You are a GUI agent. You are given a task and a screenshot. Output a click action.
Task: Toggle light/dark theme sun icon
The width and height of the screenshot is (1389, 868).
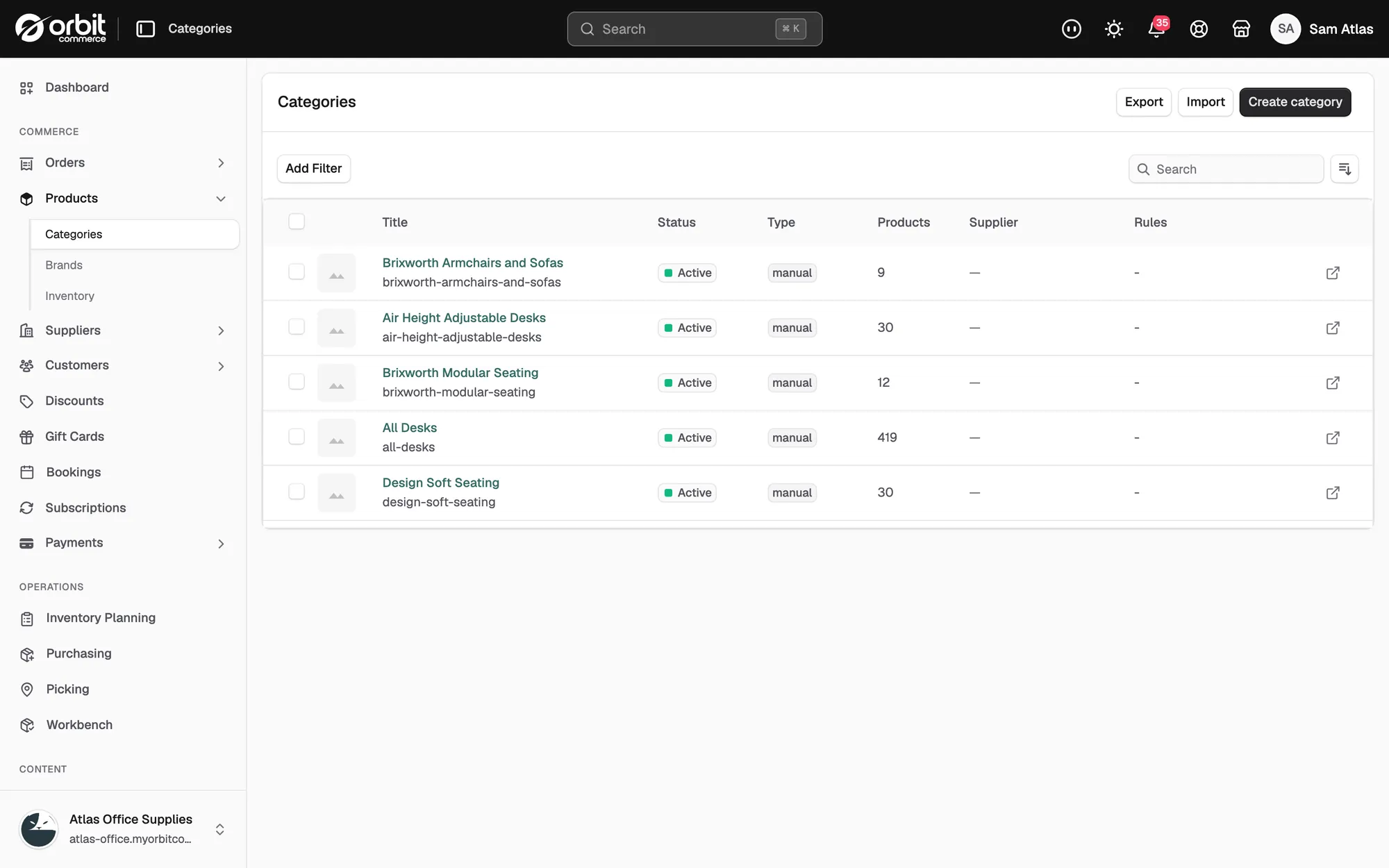point(1114,28)
